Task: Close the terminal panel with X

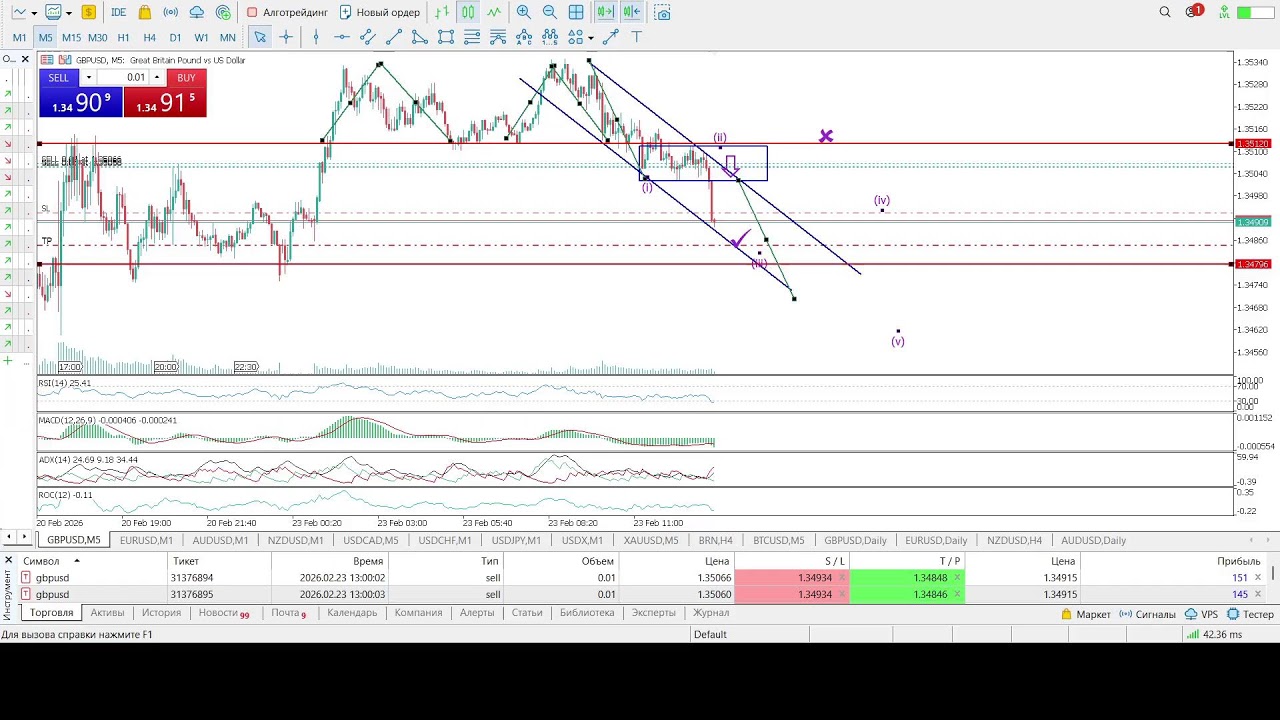Action: coord(8,560)
